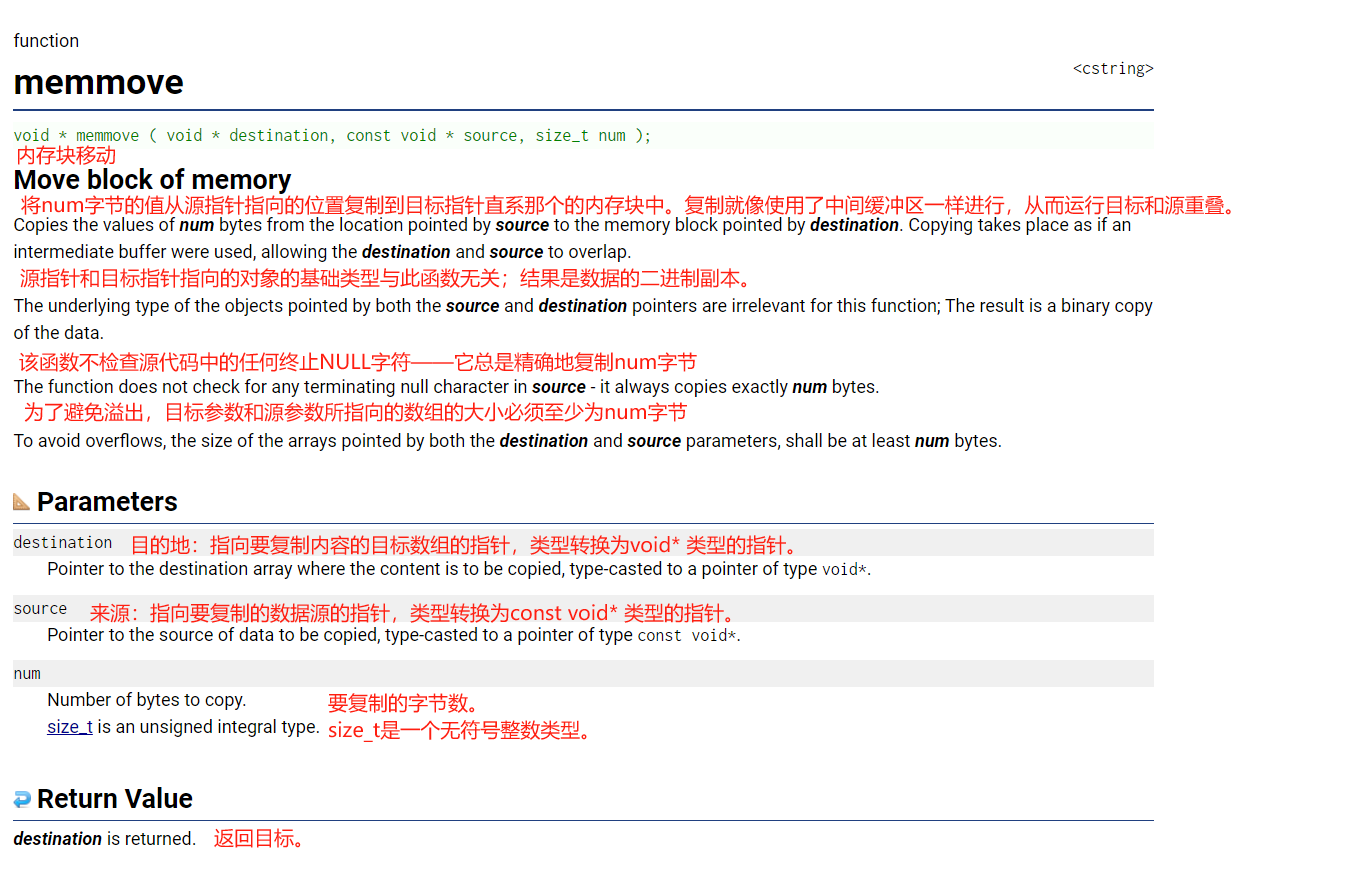The height and width of the screenshot is (876, 1351).
Task: Click sentence starting 'To avoid overflows'
Action: pos(507,441)
